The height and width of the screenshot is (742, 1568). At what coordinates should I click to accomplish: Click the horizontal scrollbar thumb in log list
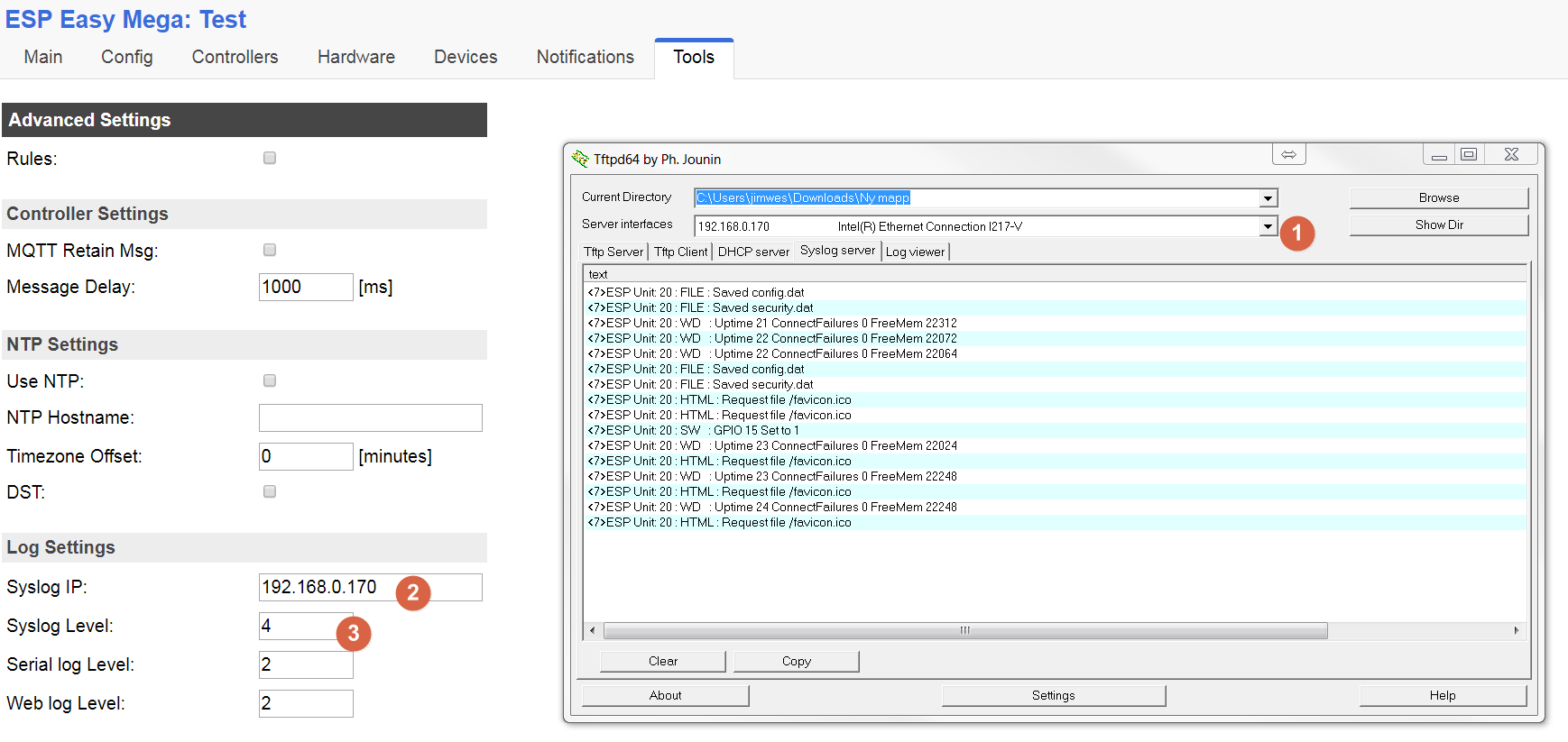(965, 630)
